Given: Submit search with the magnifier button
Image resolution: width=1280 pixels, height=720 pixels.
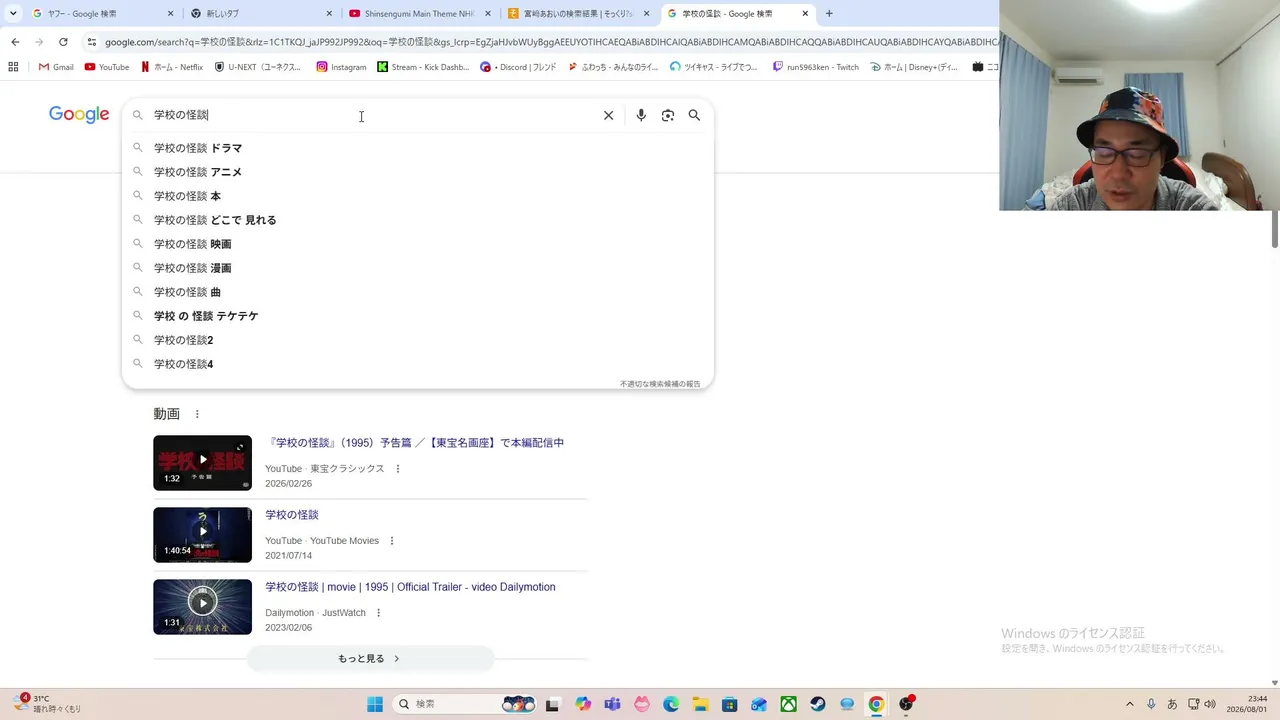Looking at the screenshot, I should (694, 115).
